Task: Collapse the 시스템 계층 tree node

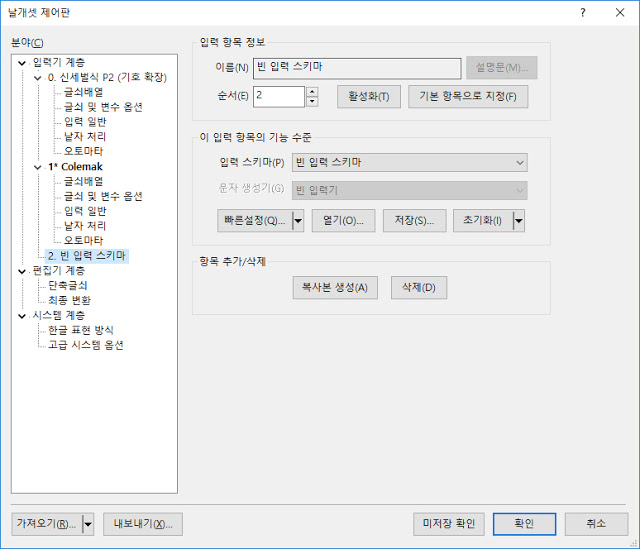Action: coord(22,316)
